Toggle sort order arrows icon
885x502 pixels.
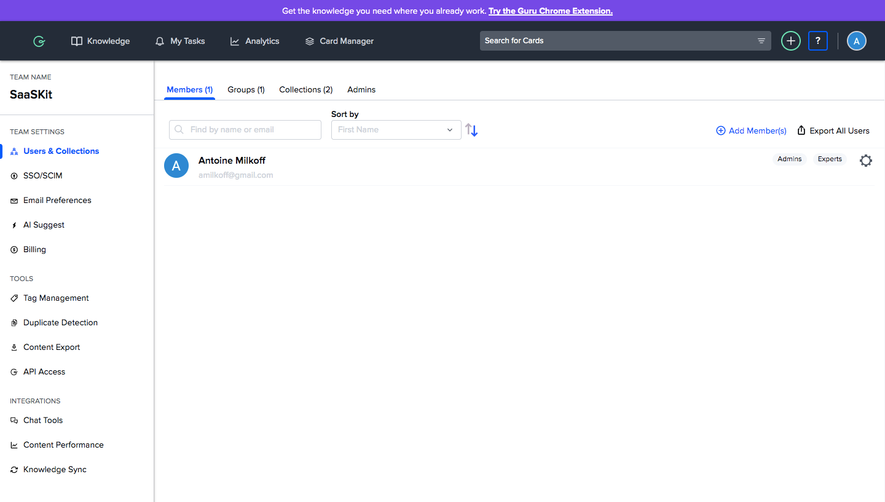click(472, 130)
